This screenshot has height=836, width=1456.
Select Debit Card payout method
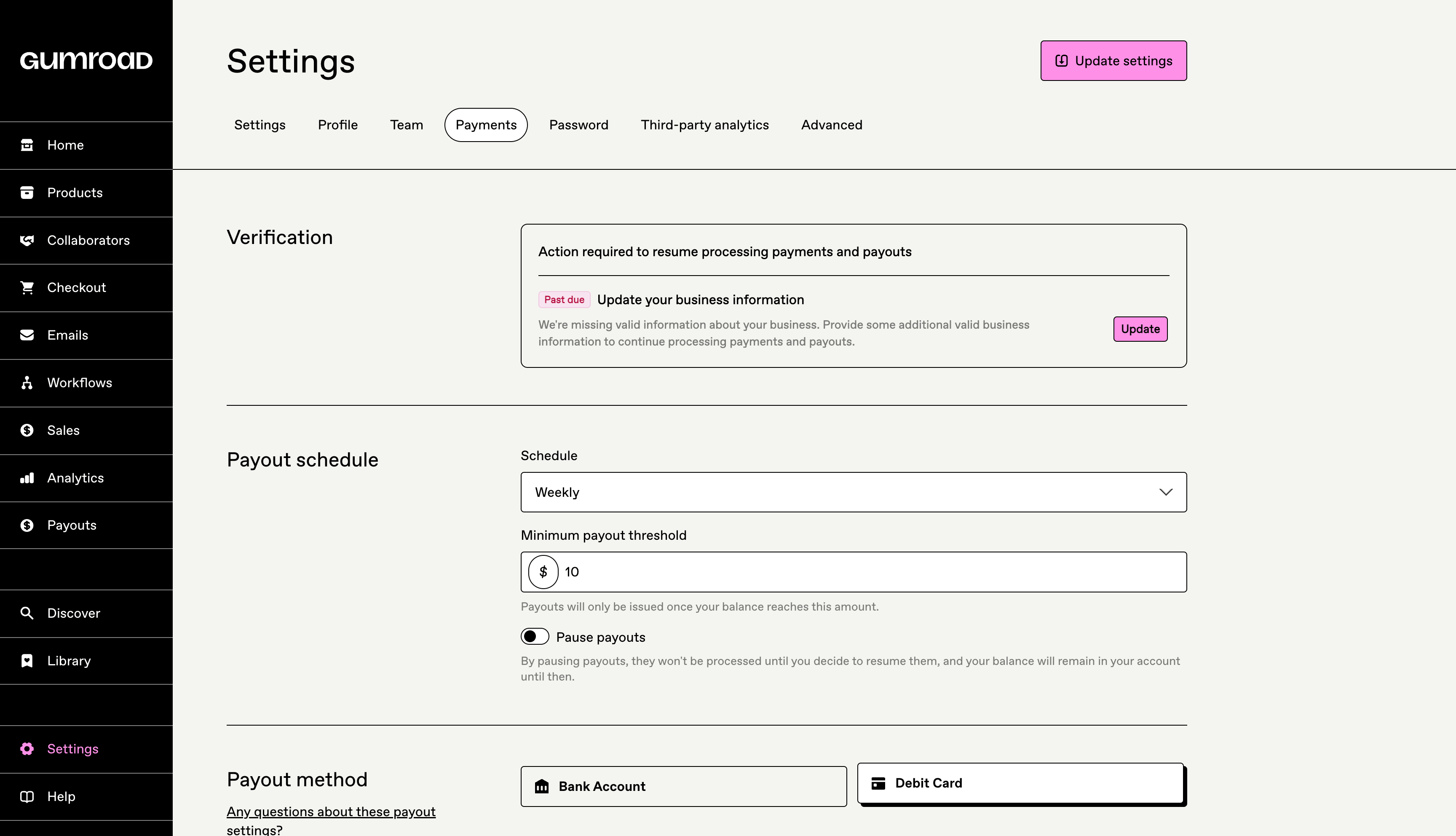click(x=1020, y=783)
